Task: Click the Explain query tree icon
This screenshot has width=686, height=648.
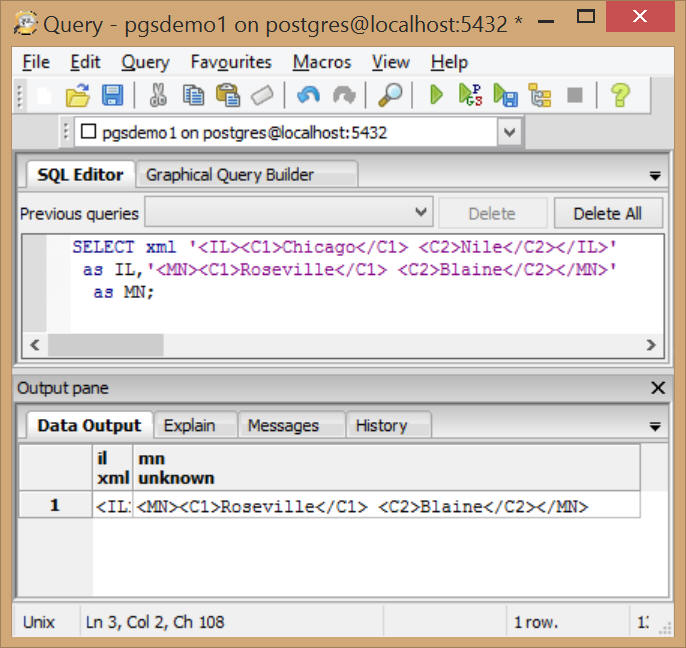Action: [x=540, y=95]
